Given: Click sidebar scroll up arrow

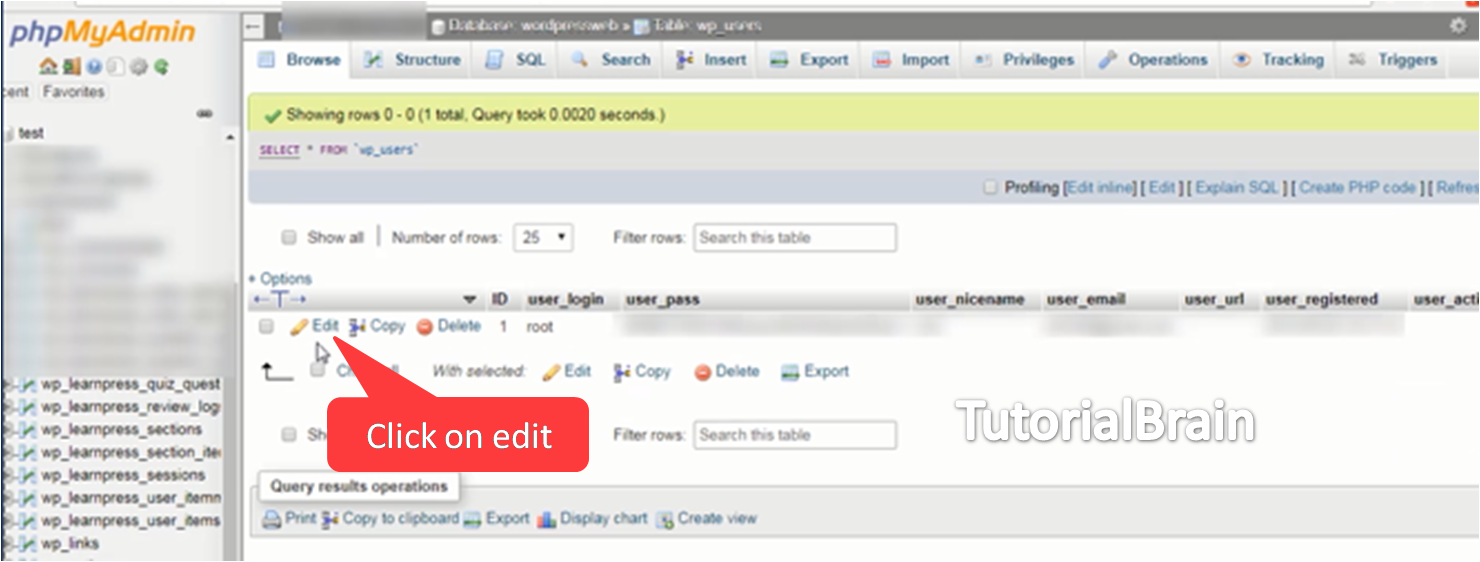Looking at the screenshot, I should coord(232,137).
